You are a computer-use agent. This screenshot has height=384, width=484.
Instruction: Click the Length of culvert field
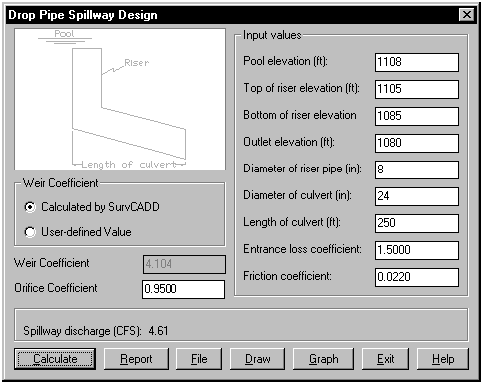pyautogui.click(x=417, y=223)
